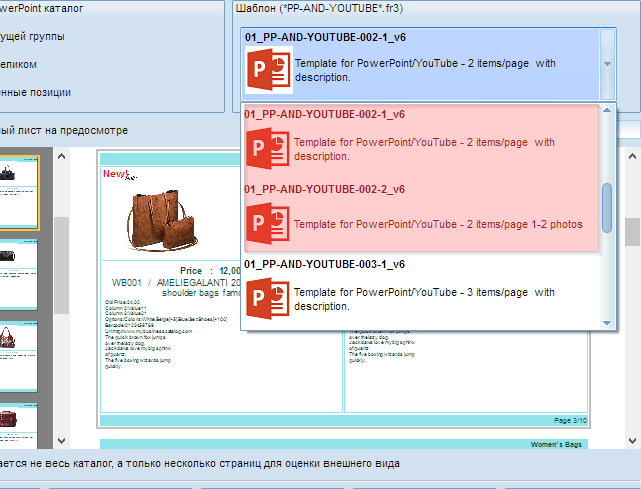Click 'Page 3/10' footer text in preview
This screenshot has width=641, height=489.
pyautogui.click(x=570, y=420)
